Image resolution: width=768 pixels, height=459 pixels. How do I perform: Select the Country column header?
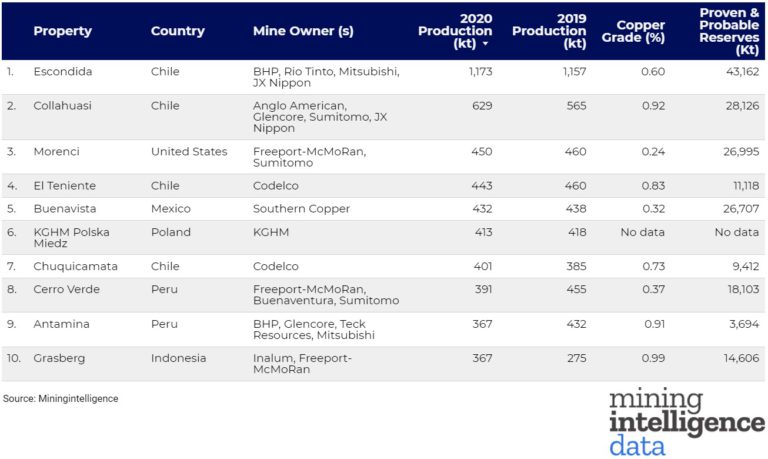(x=177, y=31)
